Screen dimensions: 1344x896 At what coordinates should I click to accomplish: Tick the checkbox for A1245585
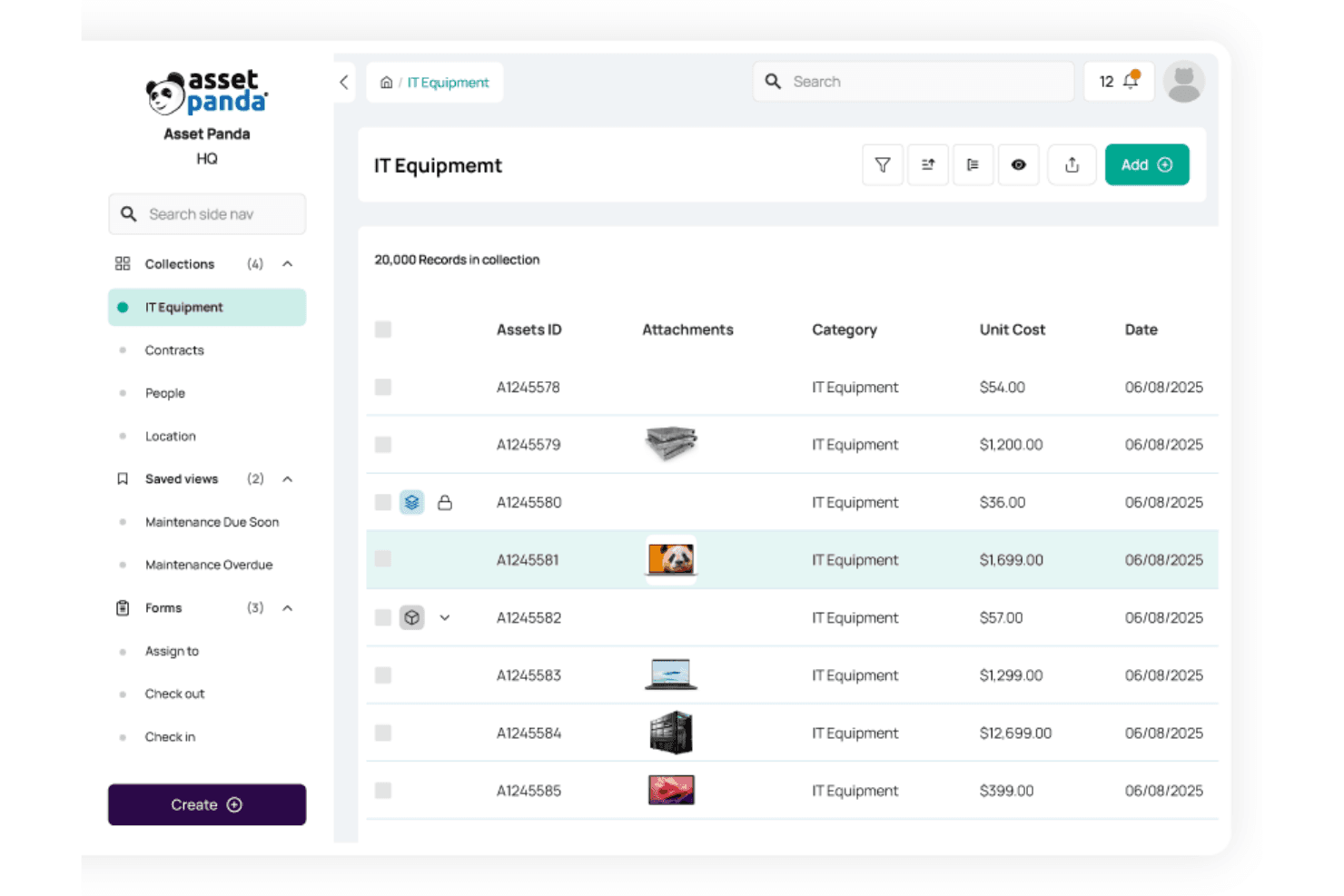click(383, 791)
